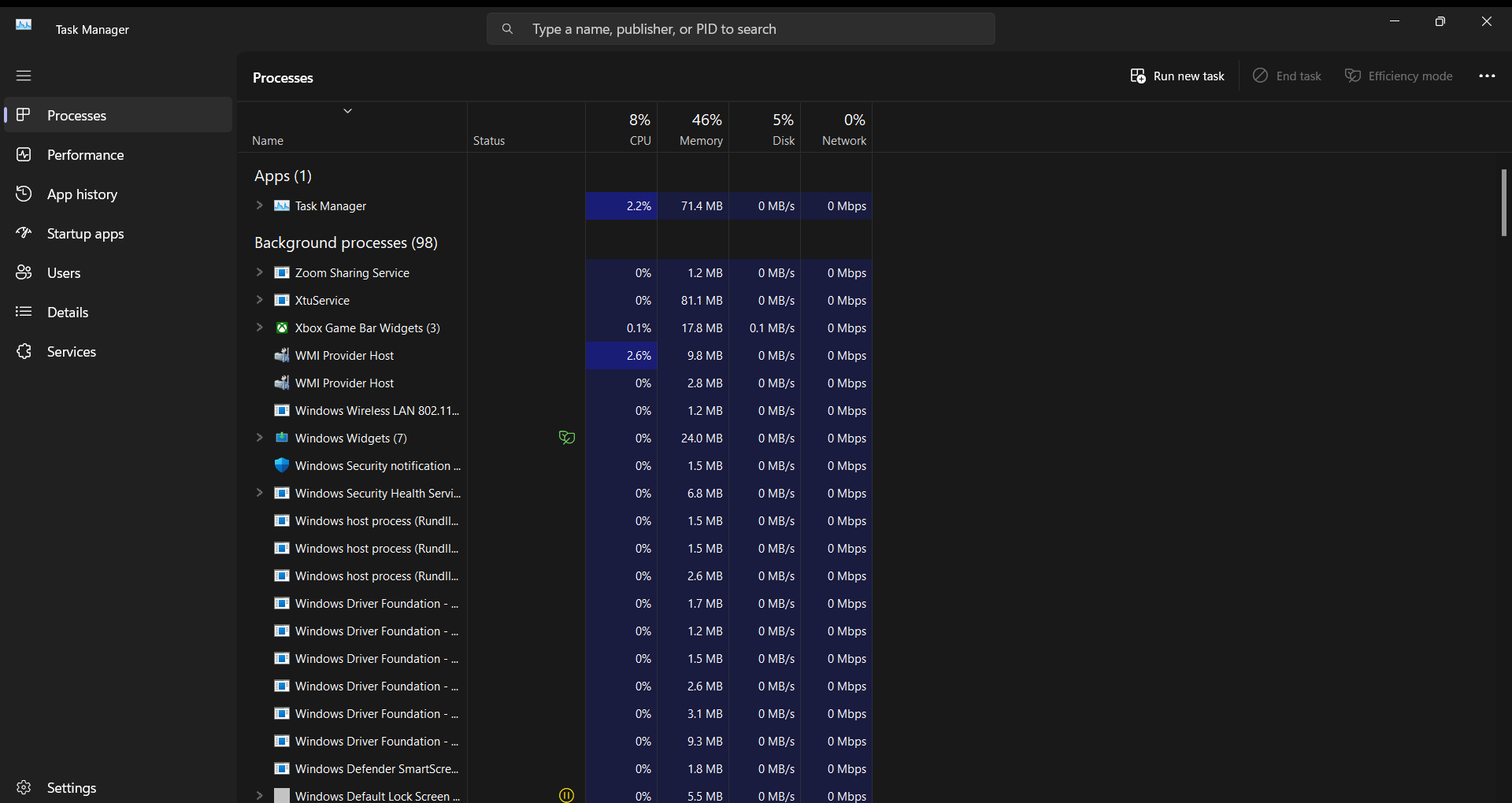Sort by Memory column header

pos(693,128)
